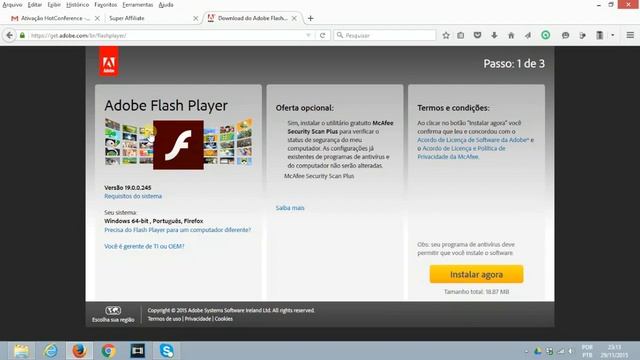Screen dimensions: 640x360
Task: Click the extension icon left of trash bin
Action: (x=582, y=36)
